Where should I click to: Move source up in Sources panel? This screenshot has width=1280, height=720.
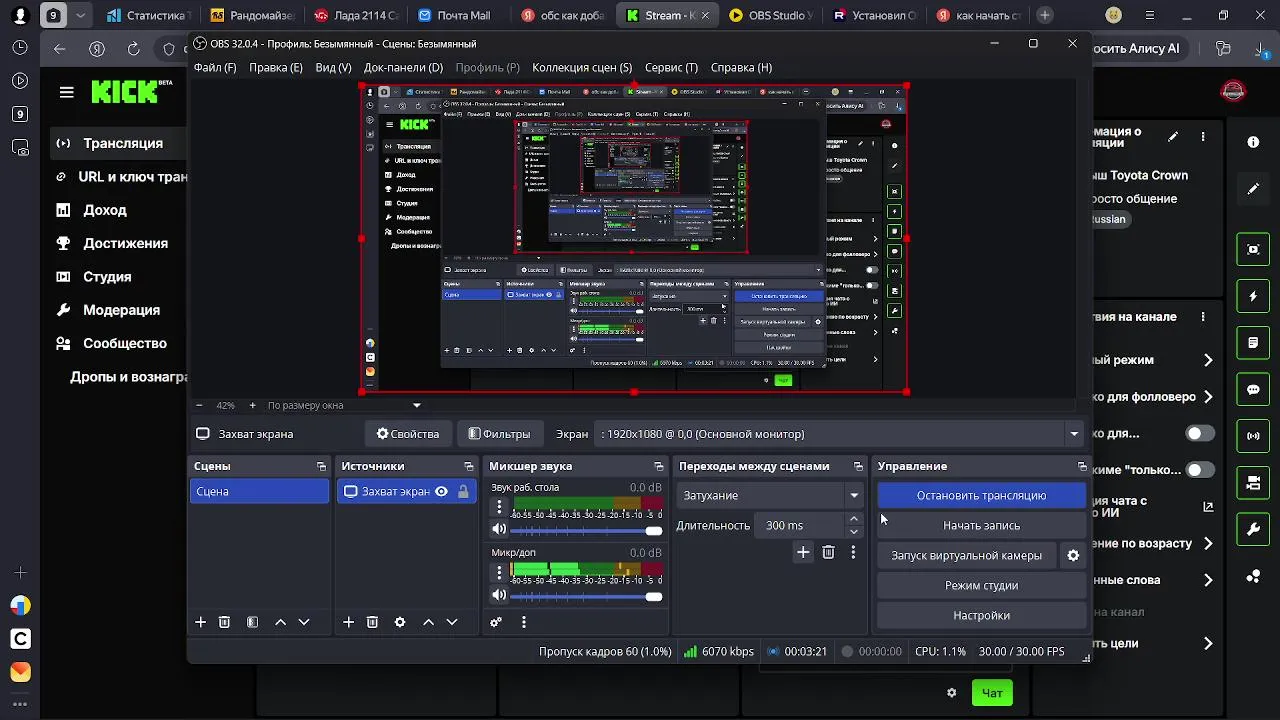point(428,622)
